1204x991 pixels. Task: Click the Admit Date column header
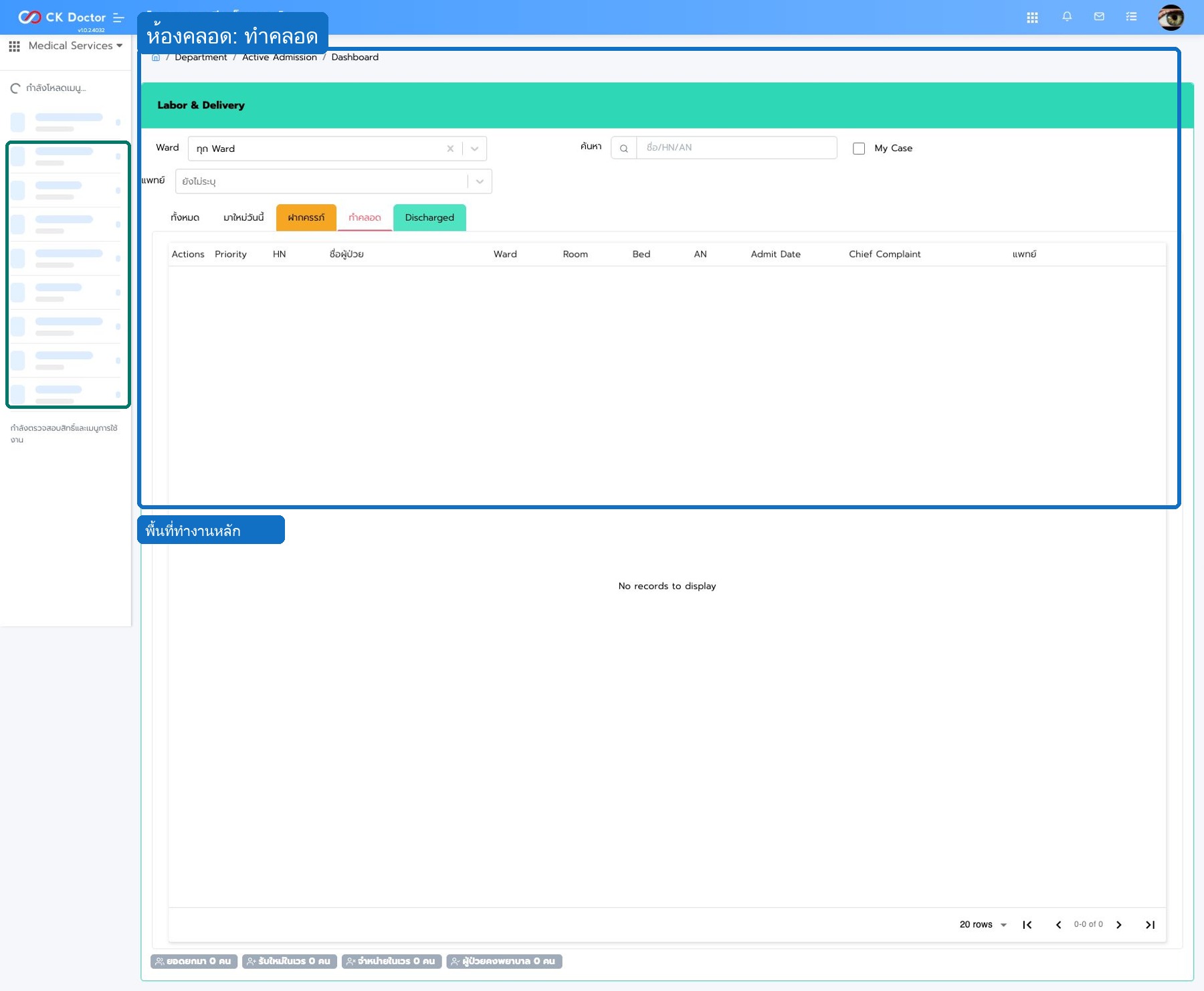pos(776,254)
